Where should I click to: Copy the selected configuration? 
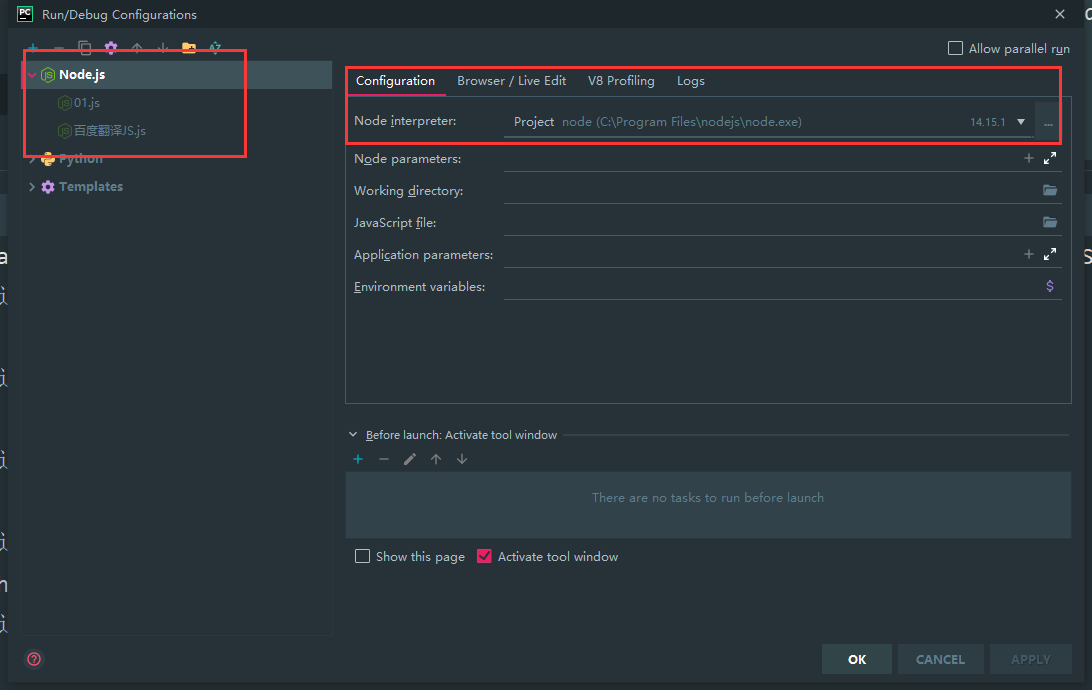(x=85, y=48)
